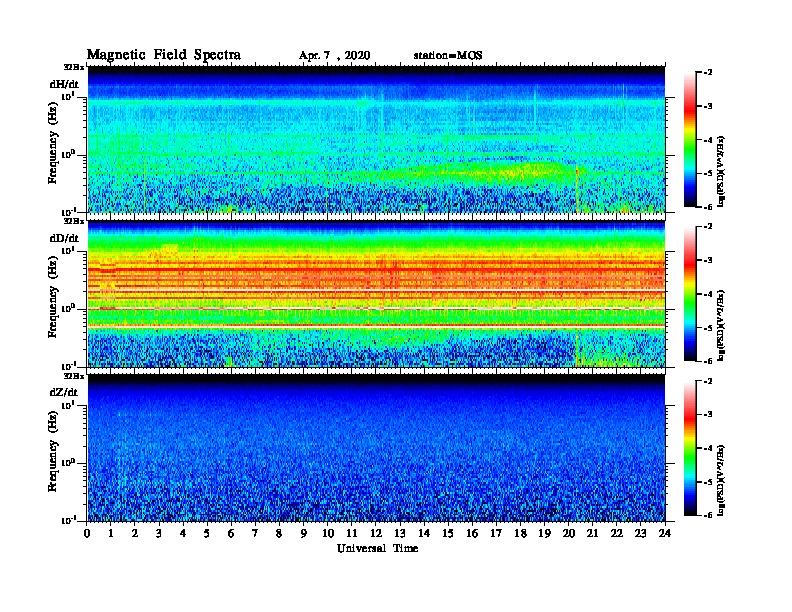Click the "18" hour tick label on time axis
The image size is (792, 612).
pyautogui.click(x=520, y=533)
